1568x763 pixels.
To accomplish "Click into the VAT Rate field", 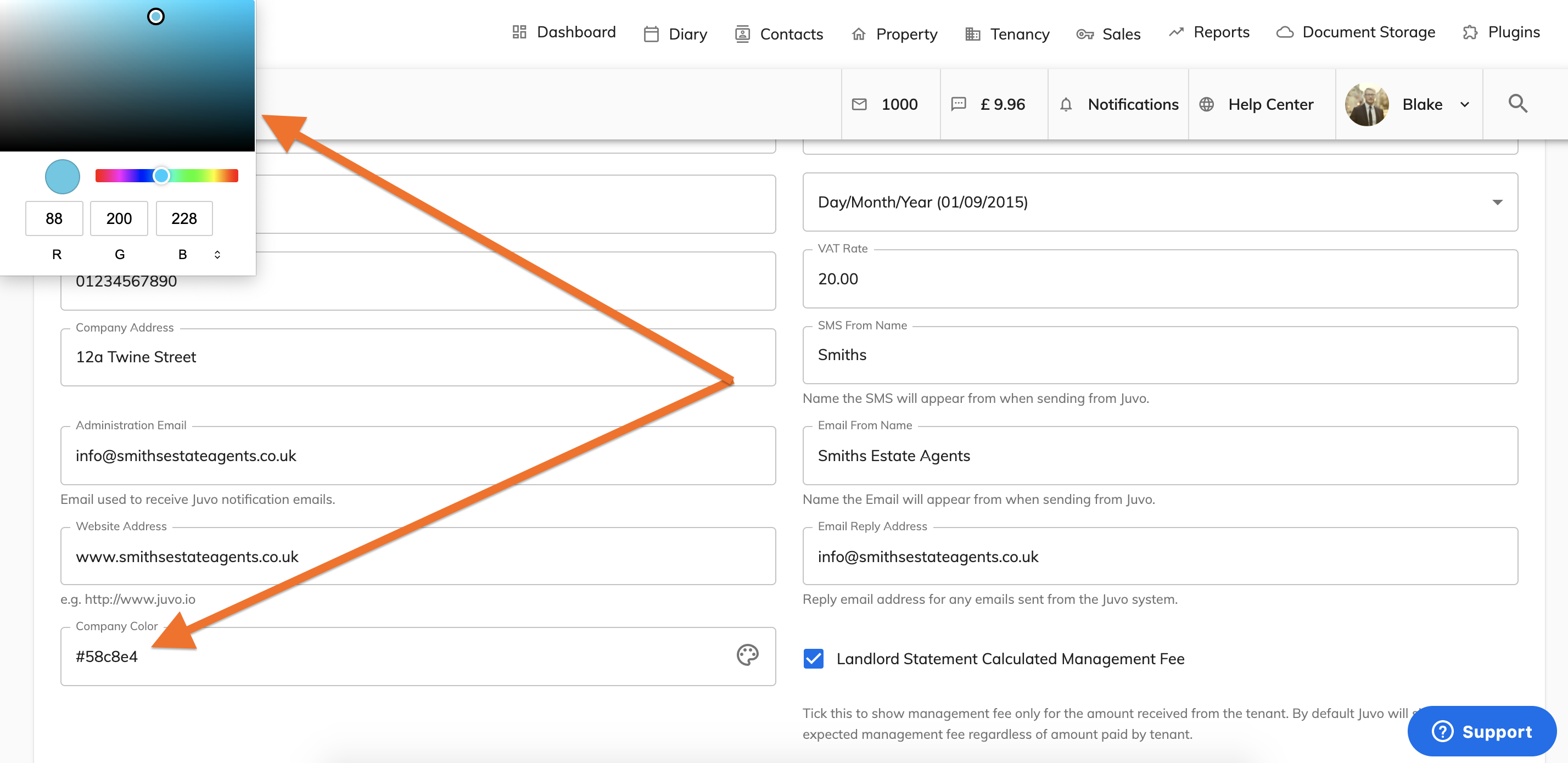I will coord(1159,279).
